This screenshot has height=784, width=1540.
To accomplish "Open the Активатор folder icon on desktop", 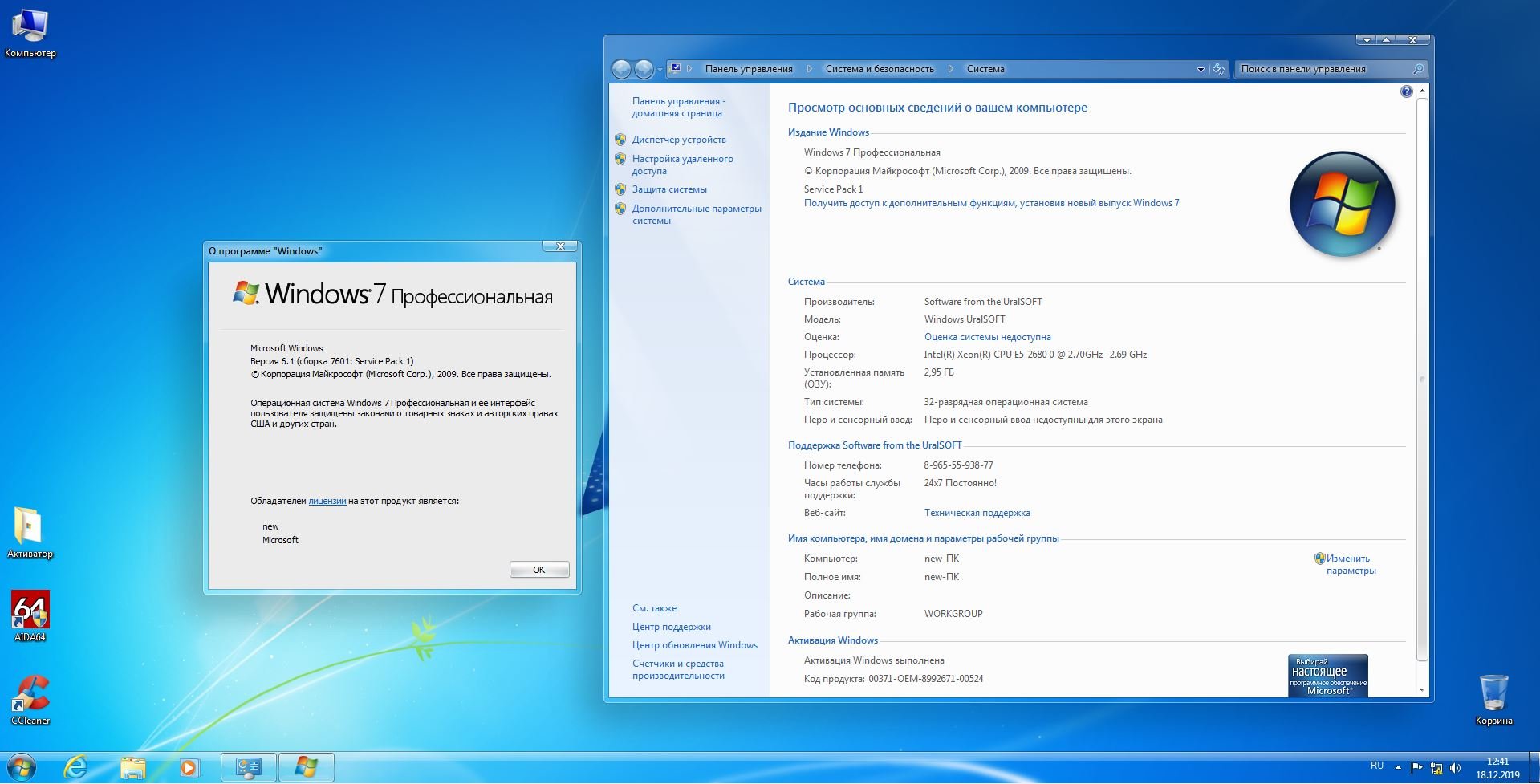I will [30, 534].
